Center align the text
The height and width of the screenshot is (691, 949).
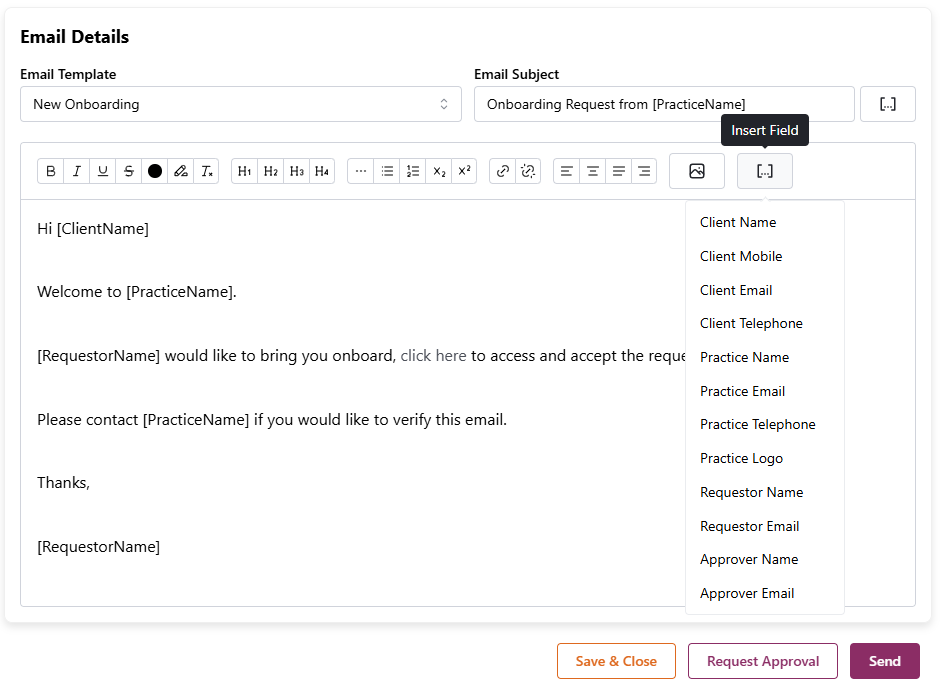pos(593,171)
